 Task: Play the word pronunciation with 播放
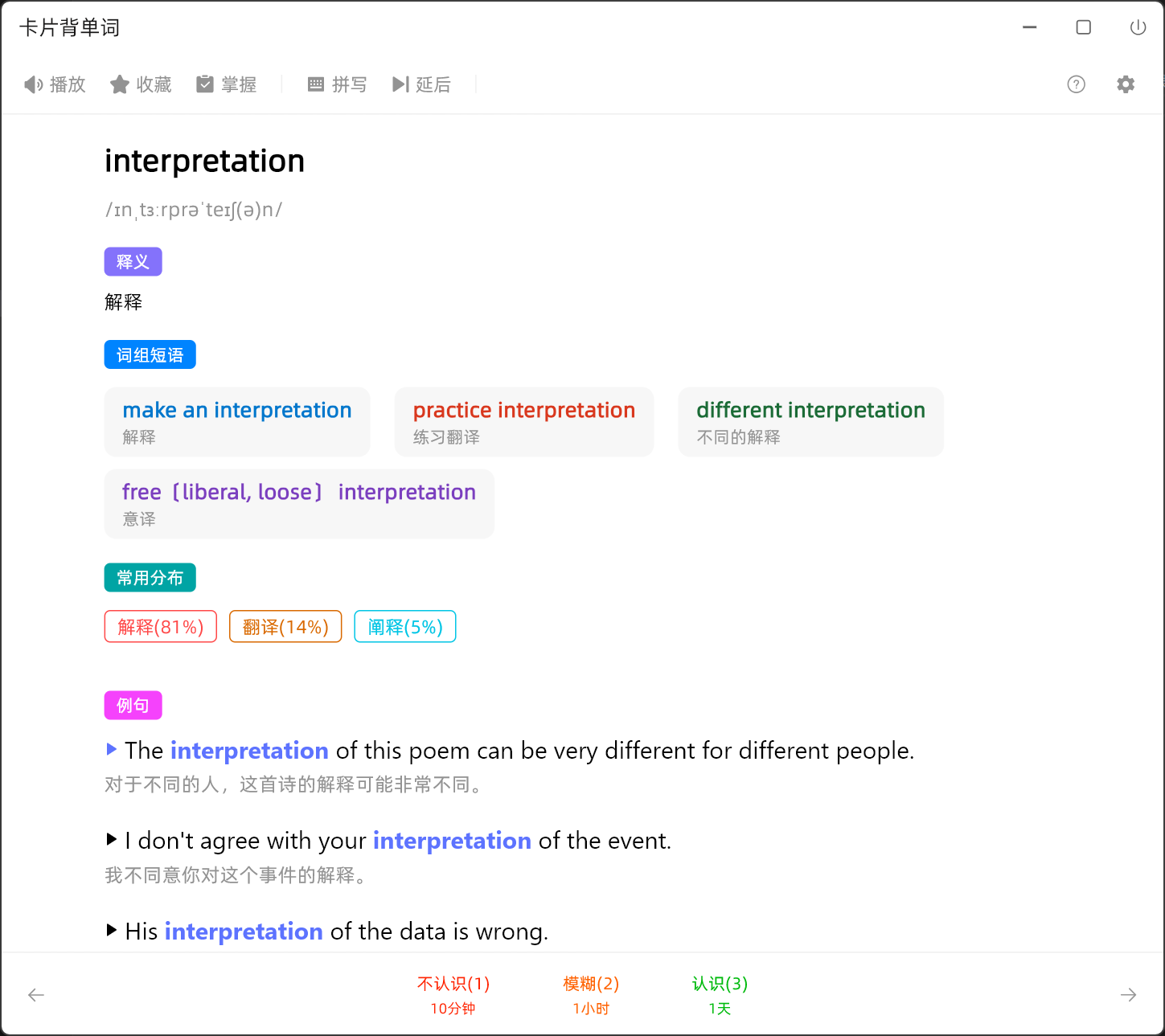point(55,84)
